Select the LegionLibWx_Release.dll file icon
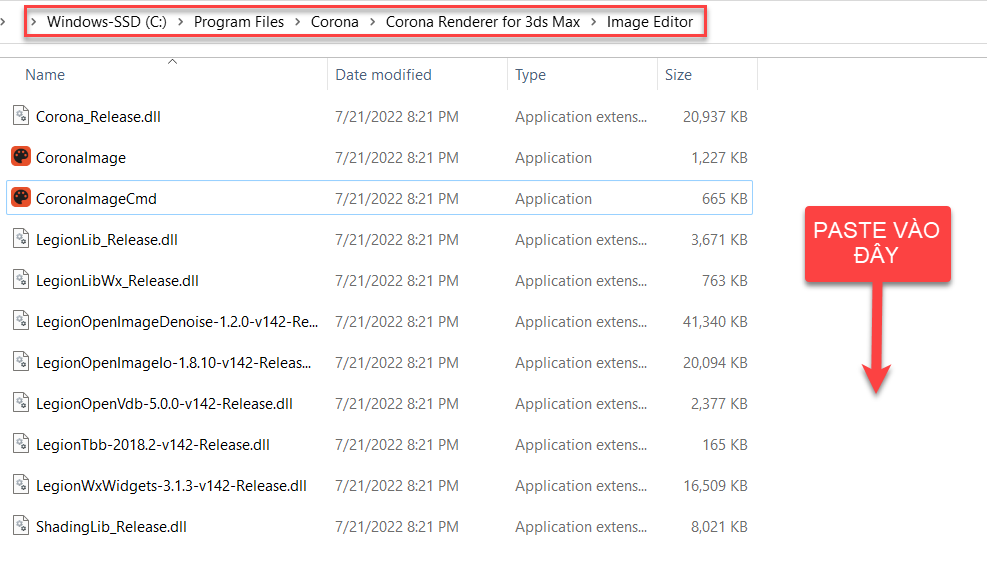Screen dimensions: 987x580 pyautogui.click(x=21, y=280)
